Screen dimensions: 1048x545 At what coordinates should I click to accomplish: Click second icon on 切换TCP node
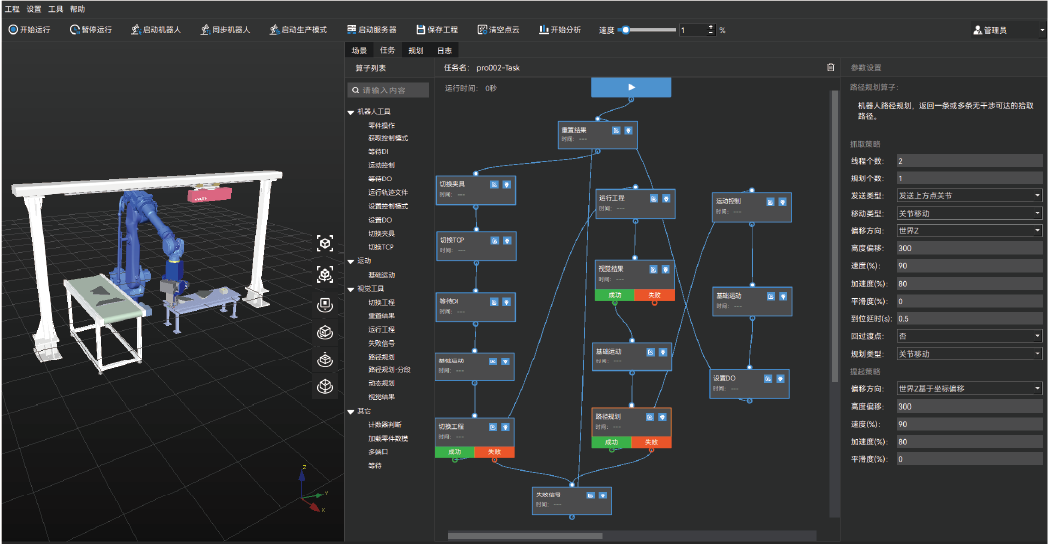pos(507,240)
